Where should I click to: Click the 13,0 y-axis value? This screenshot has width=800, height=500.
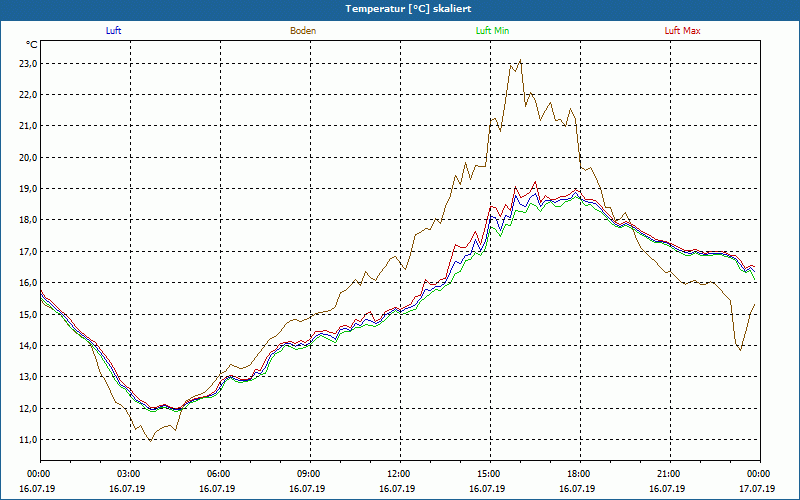28,377
